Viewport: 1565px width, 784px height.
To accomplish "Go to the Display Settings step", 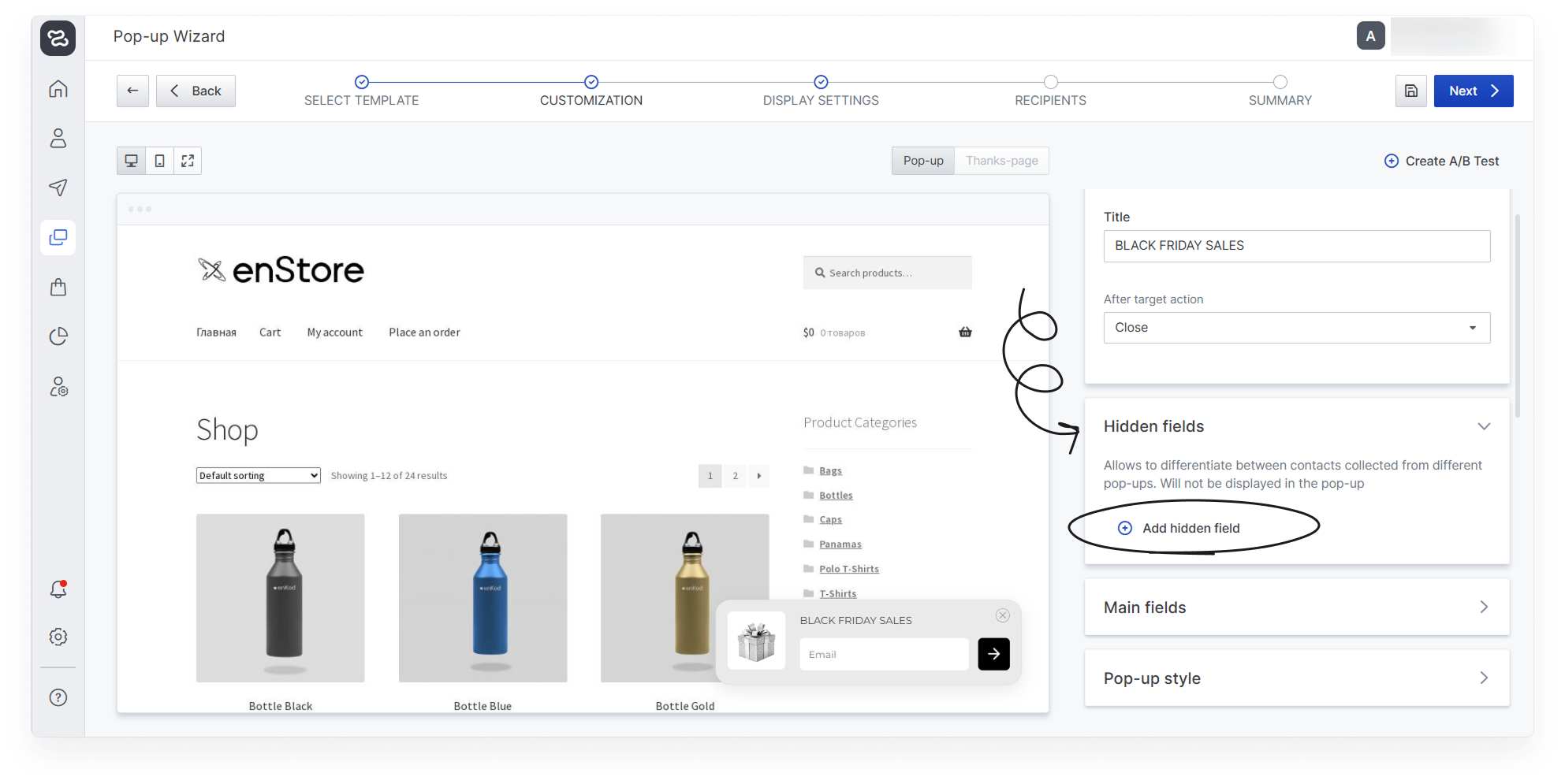I will [x=821, y=91].
